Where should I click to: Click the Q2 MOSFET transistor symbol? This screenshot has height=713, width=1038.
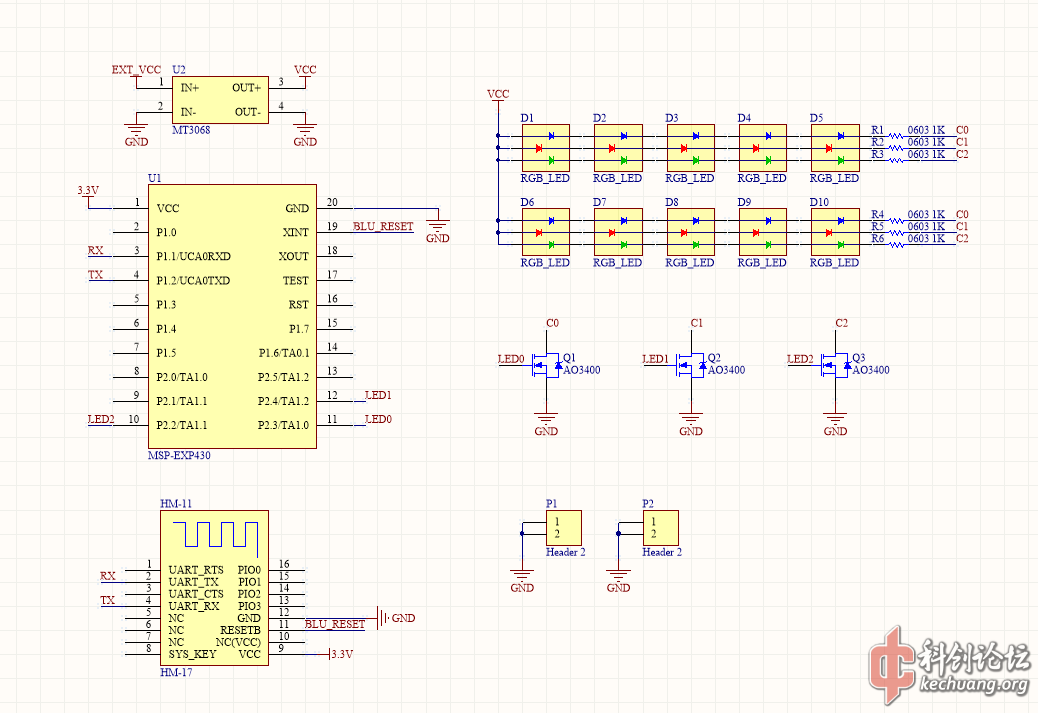pos(691,365)
